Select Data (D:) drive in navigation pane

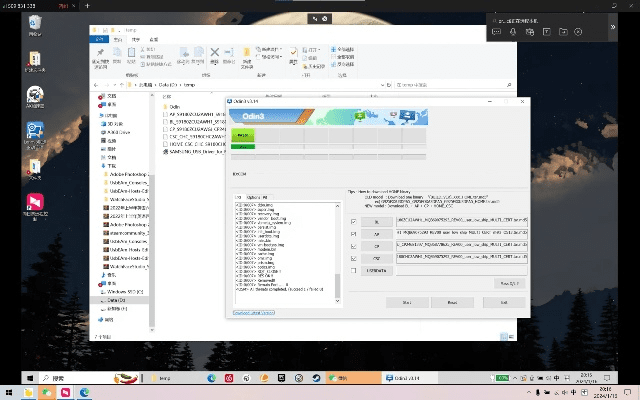pyautogui.click(x=115, y=299)
